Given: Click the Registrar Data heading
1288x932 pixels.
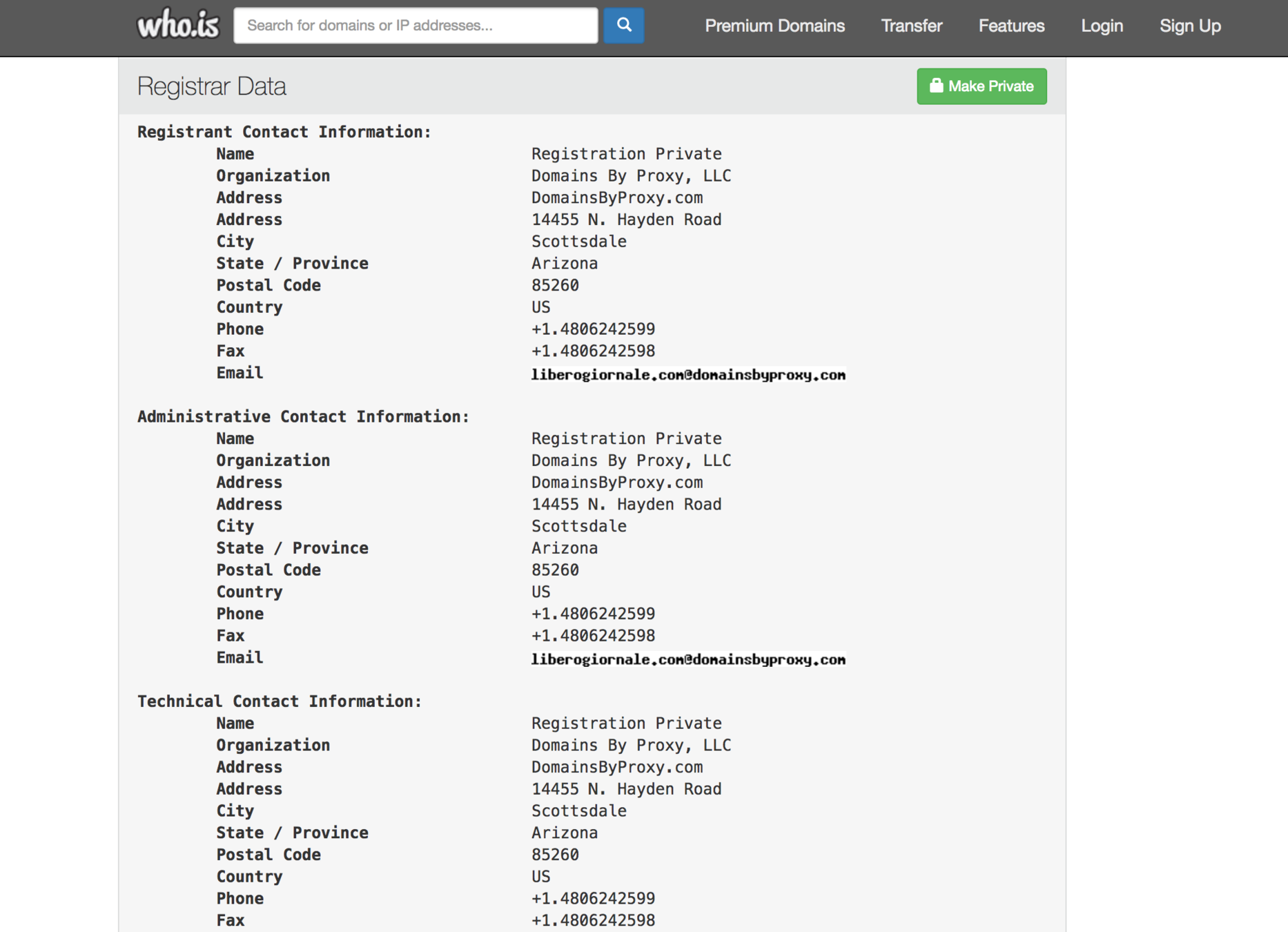Looking at the screenshot, I should tap(211, 86).
